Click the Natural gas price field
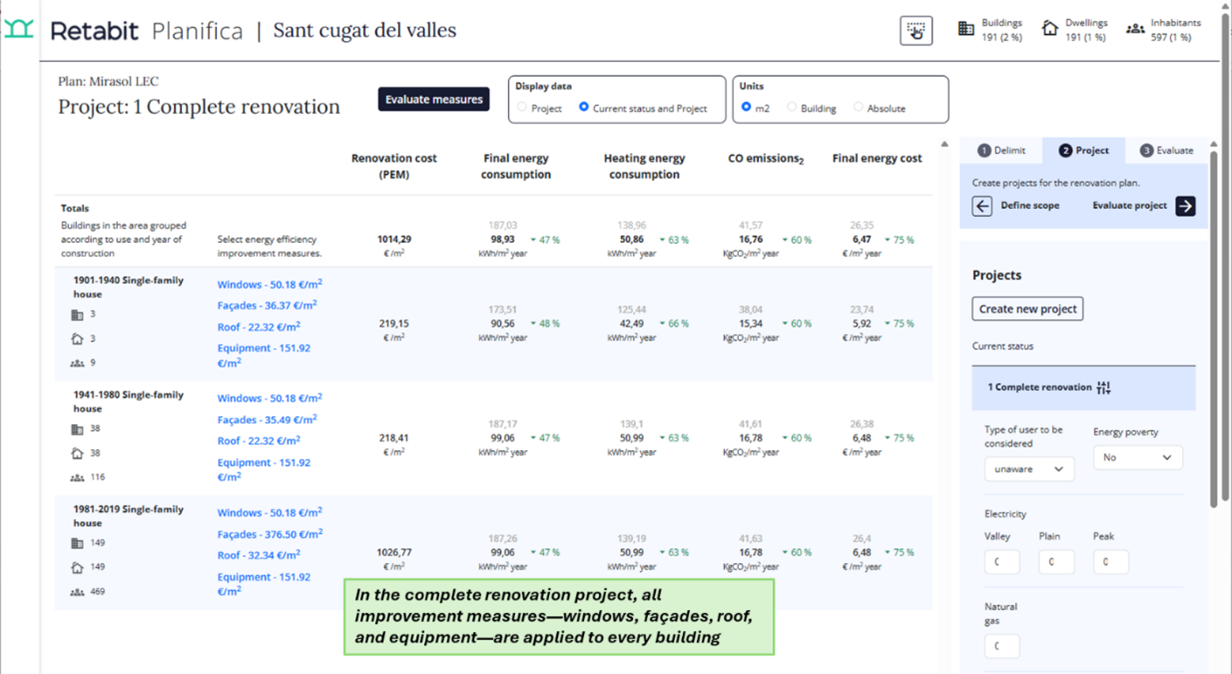The width and height of the screenshot is (1232, 674). click(1001, 646)
